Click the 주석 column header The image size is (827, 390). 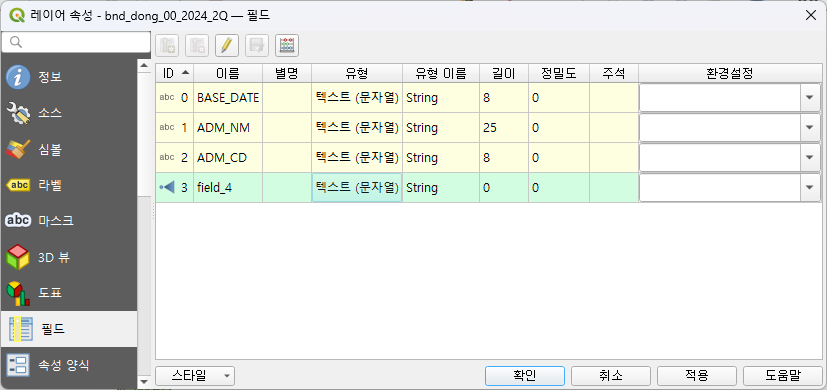coord(614,73)
